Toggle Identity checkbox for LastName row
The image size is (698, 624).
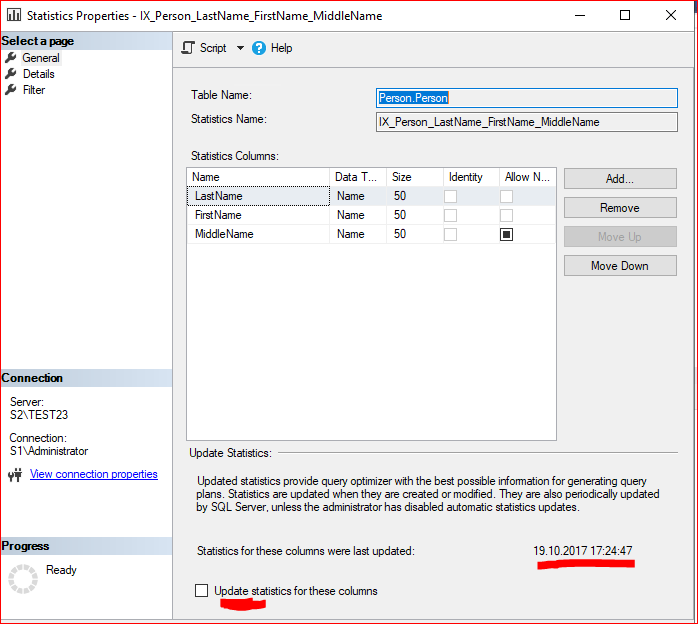point(450,196)
